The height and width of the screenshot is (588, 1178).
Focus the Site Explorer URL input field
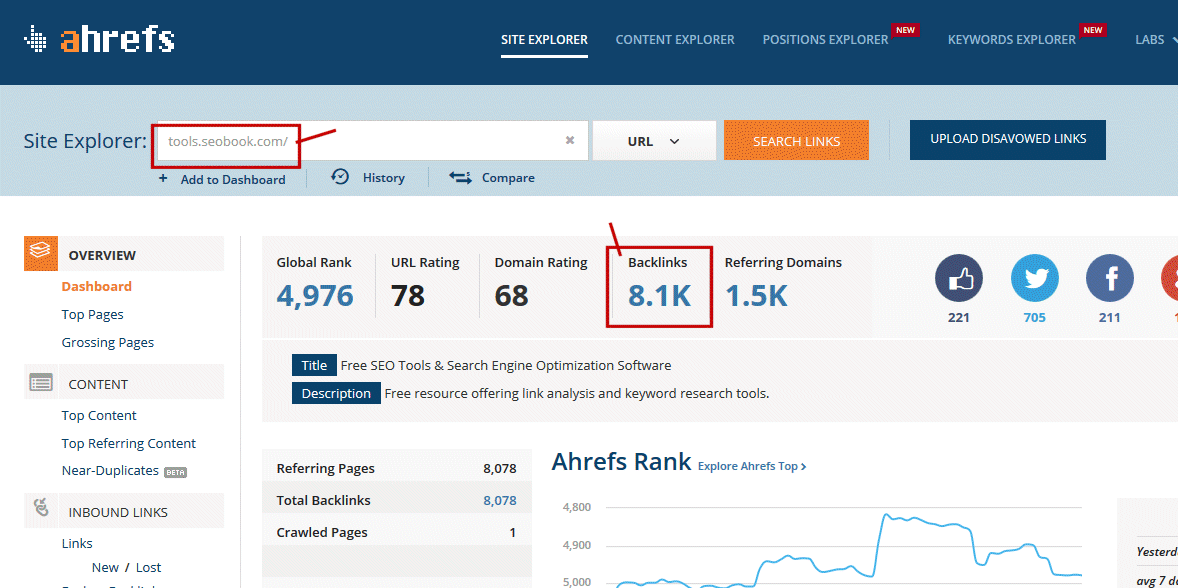tap(372, 140)
